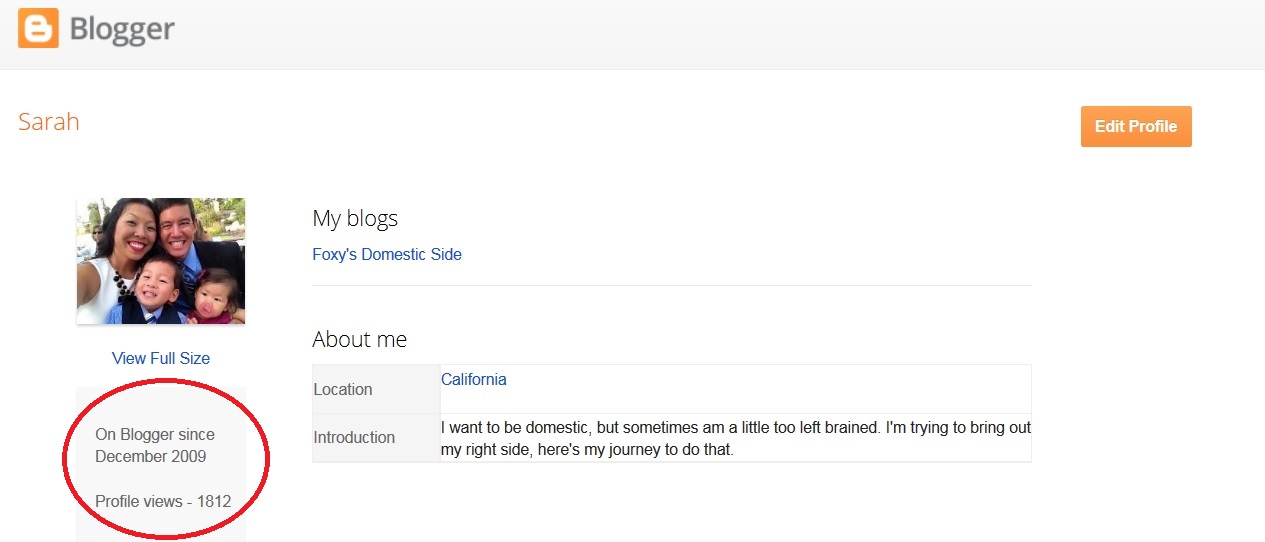Open the View Full Size link
The height and width of the screenshot is (542, 1265).
tap(161, 358)
